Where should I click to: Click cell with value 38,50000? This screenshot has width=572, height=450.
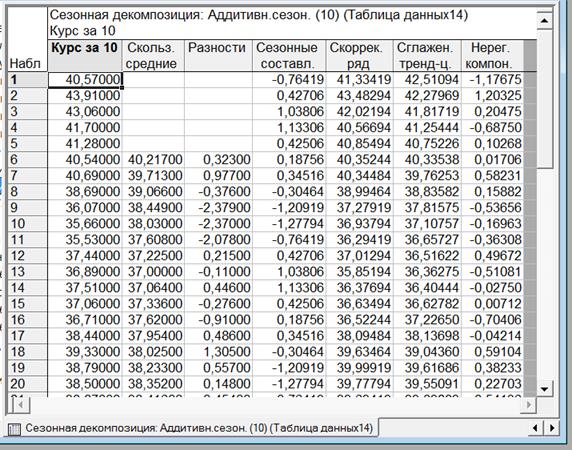(85, 384)
